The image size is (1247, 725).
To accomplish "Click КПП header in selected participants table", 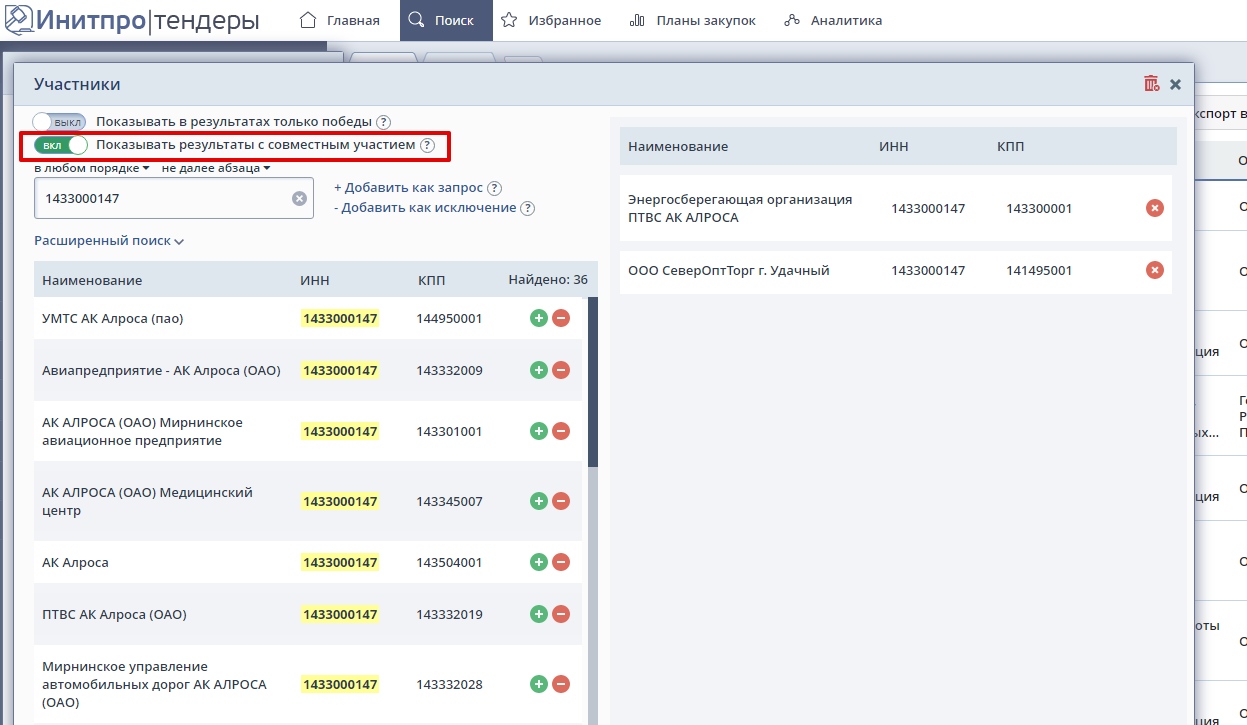I will click(x=1011, y=146).
